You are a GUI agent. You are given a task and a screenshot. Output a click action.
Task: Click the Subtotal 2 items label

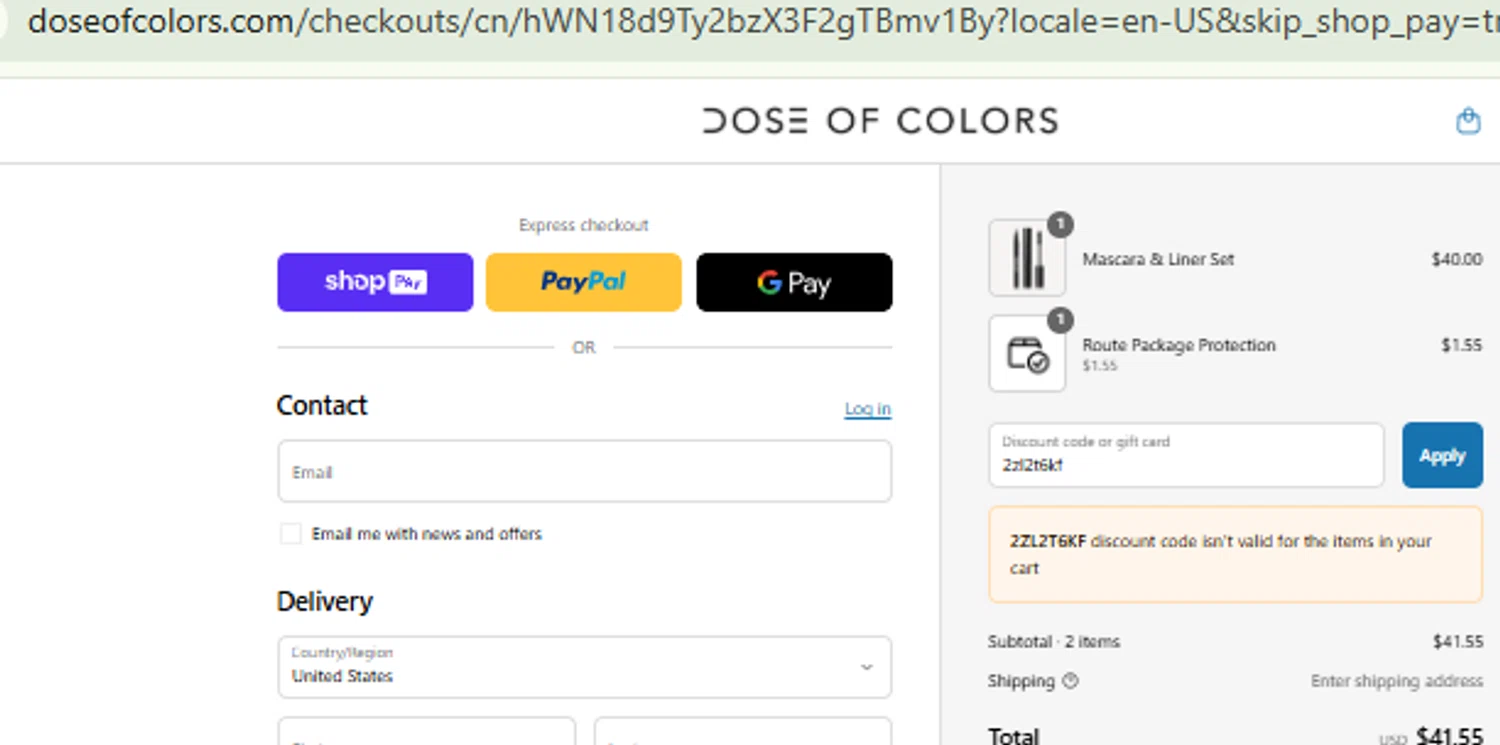click(x=1054, y=641)
